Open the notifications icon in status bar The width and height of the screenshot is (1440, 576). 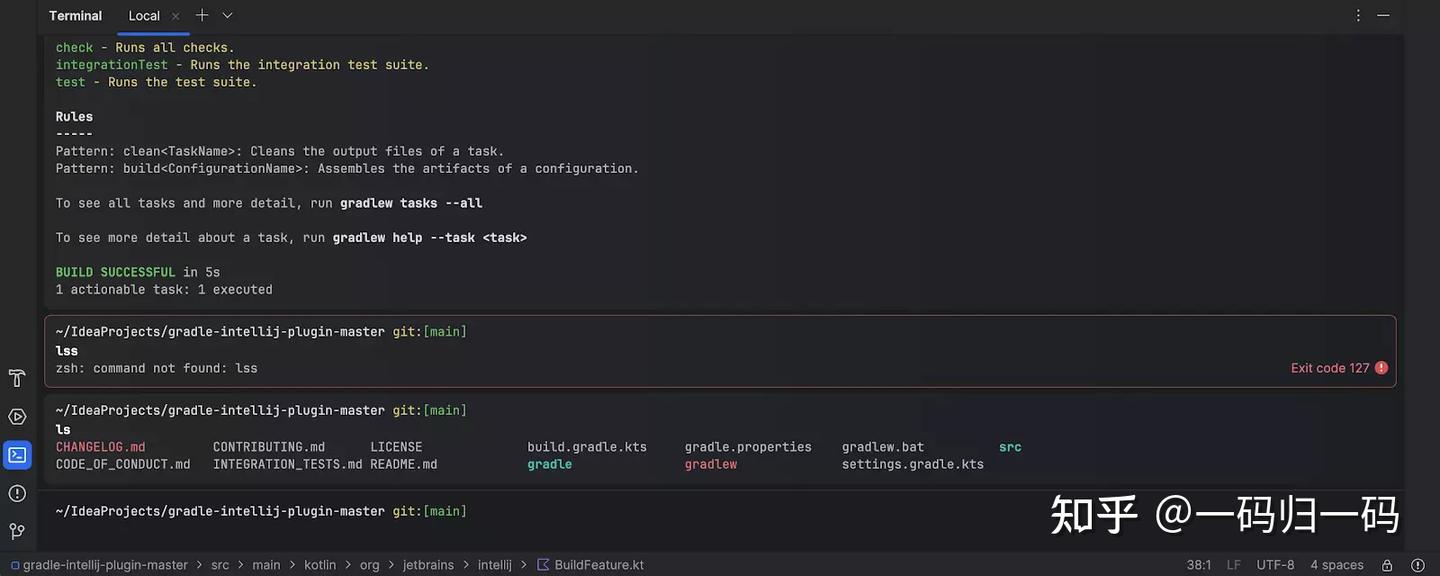coord(1417,563)
